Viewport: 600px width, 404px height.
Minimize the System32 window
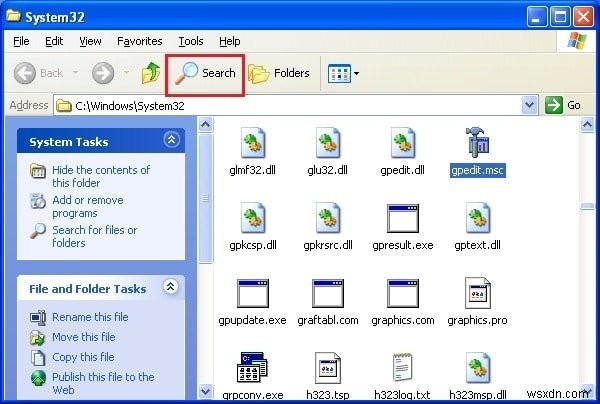point(536,17)
